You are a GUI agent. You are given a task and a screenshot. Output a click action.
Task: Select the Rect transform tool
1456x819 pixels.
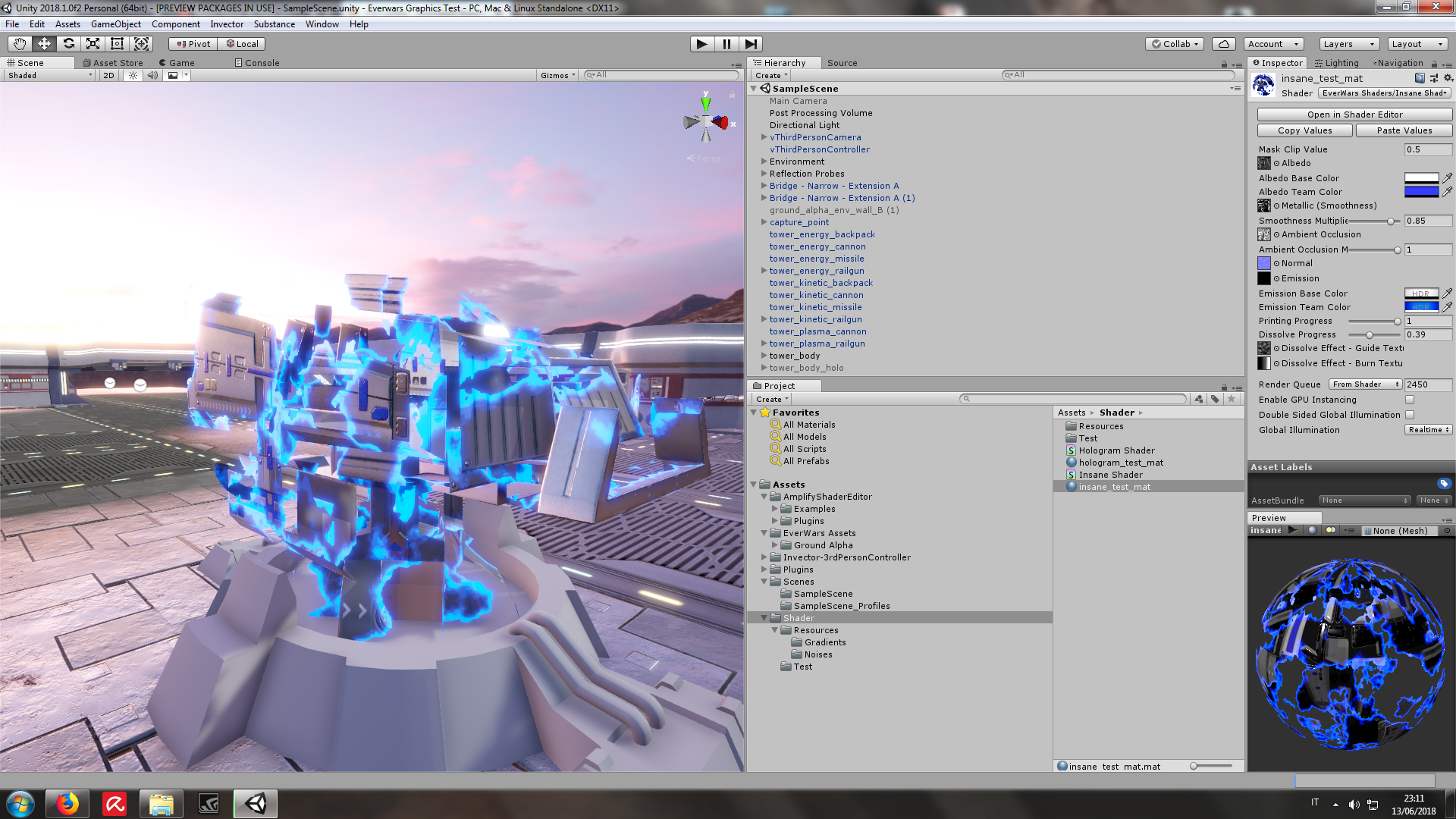pyautogui.click(x=117, y=43)
